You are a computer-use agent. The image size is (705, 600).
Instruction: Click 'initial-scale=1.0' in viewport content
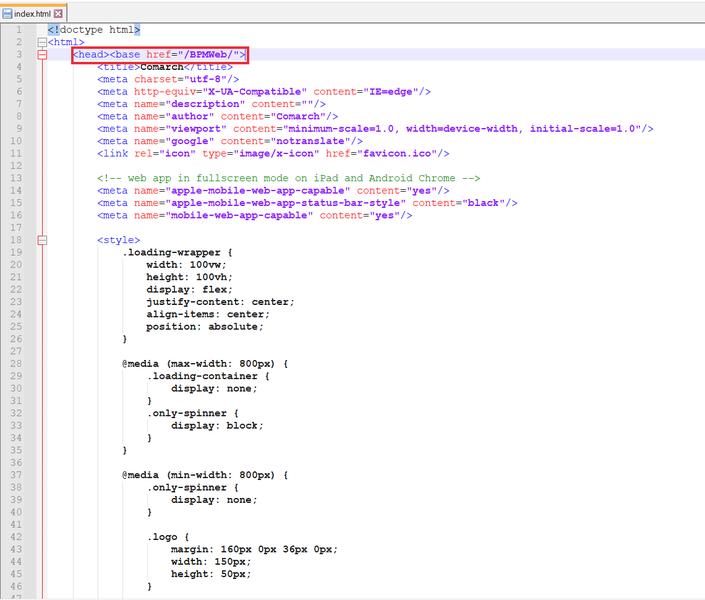click(x=582, y=129)
